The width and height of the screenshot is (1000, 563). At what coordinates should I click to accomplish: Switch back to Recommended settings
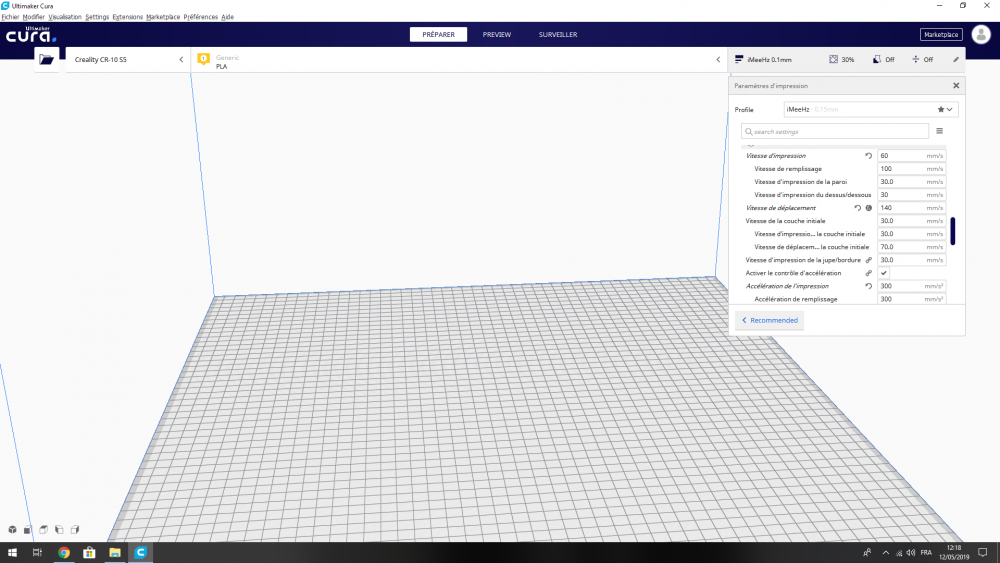pyautogui.click(x=770, y=320)
